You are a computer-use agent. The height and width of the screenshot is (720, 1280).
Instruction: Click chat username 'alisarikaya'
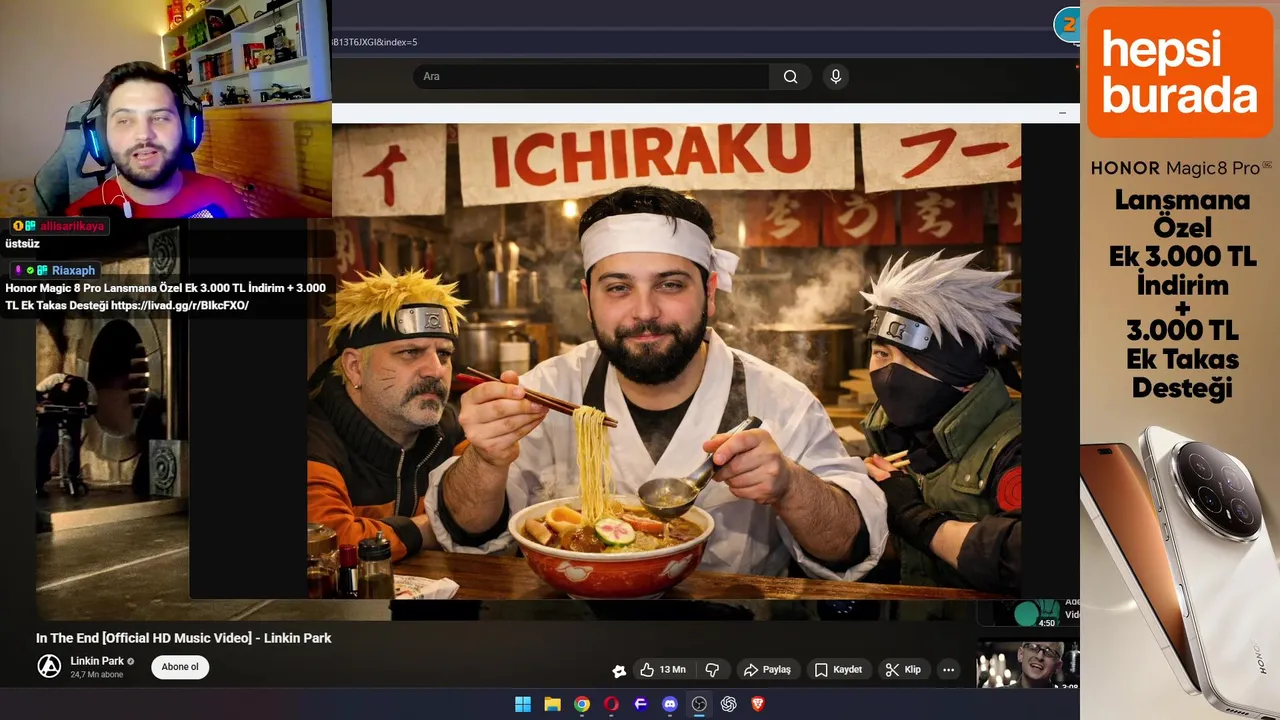click(72, 226)
